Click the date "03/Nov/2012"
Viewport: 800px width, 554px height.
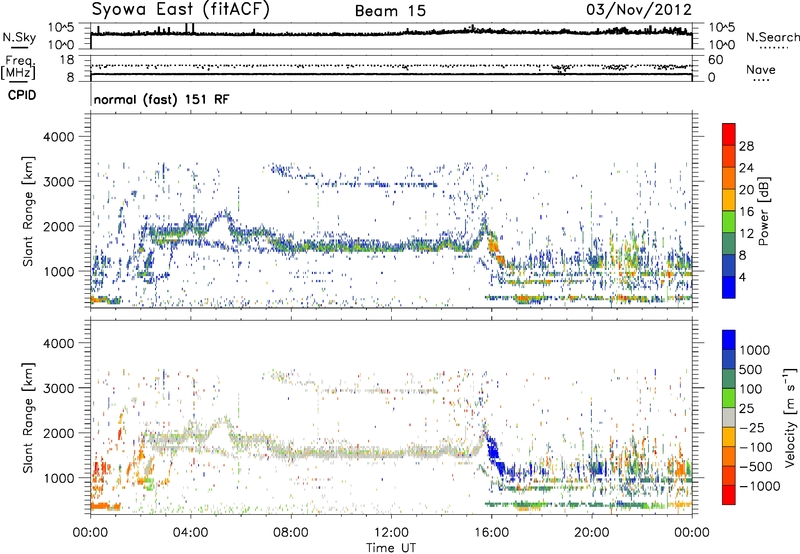point(639,9)
